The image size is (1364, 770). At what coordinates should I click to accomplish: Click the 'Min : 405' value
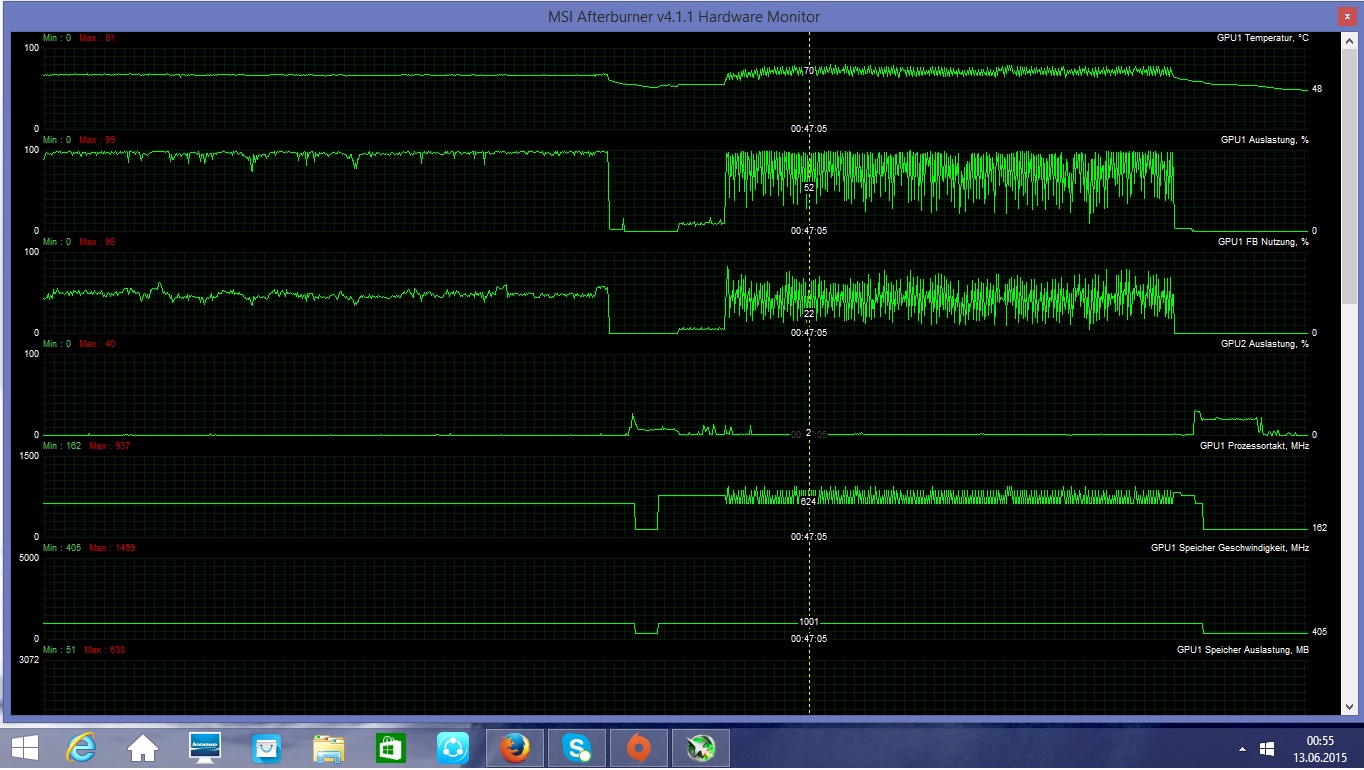(x=63, y=548)
